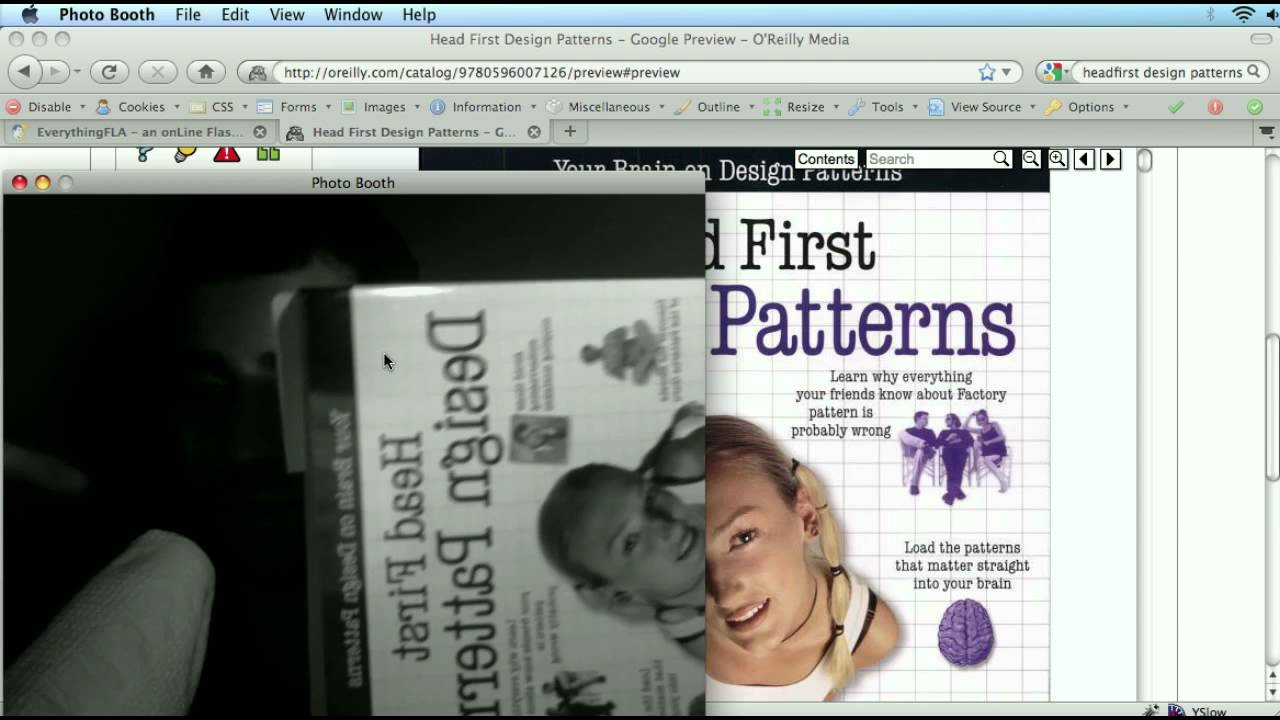1280x720 pixels.
Task: Open the Web Developer Options menu
Action: pyautogui.click(x=1086, y=107)
